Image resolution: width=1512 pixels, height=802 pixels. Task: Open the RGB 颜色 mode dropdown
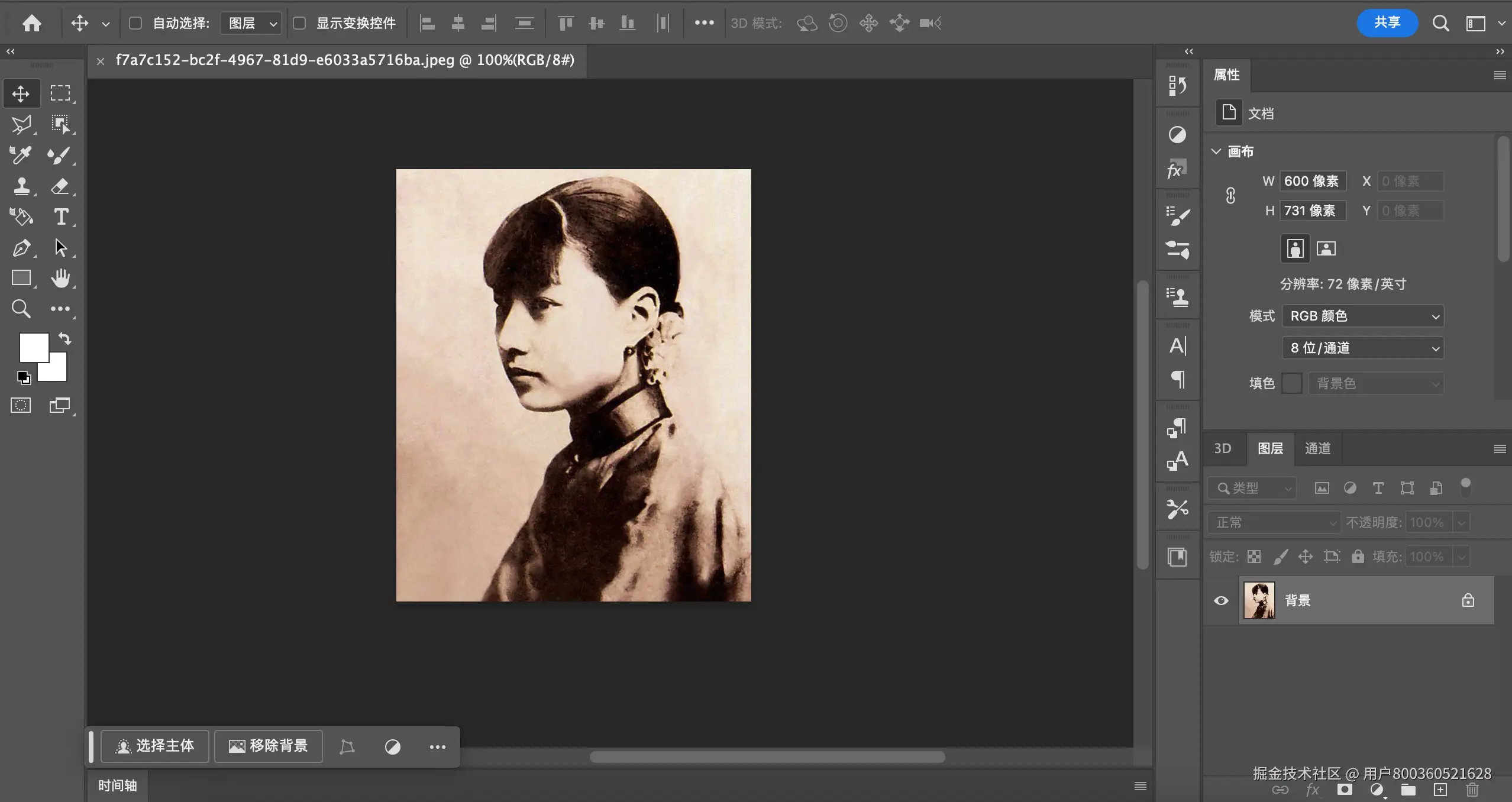point(1362,316)
